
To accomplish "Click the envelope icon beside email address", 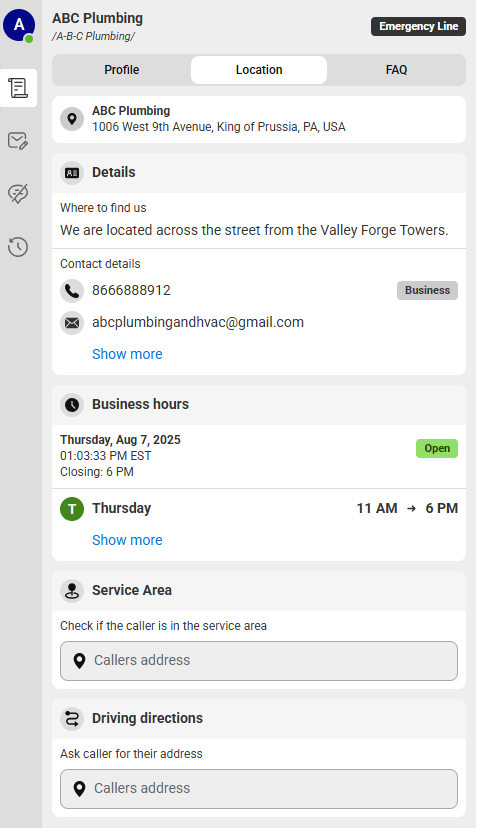I will [x=72, y=323].
